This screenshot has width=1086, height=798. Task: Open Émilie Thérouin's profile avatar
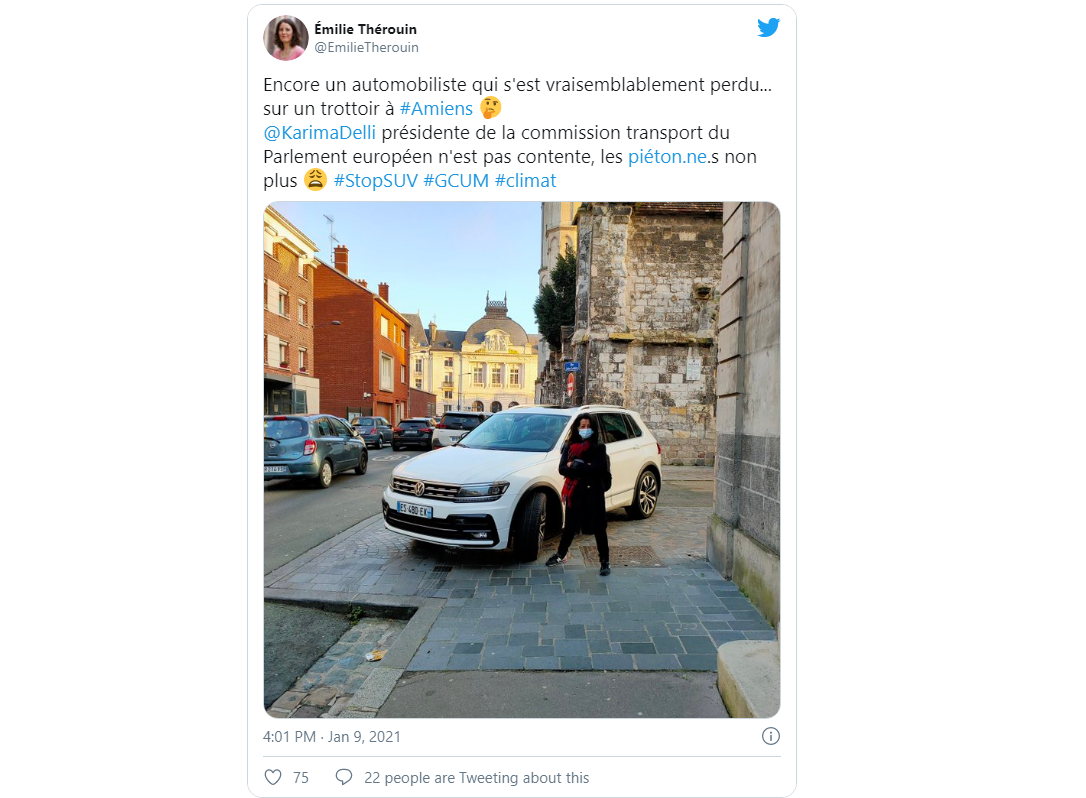coord(285,37)
